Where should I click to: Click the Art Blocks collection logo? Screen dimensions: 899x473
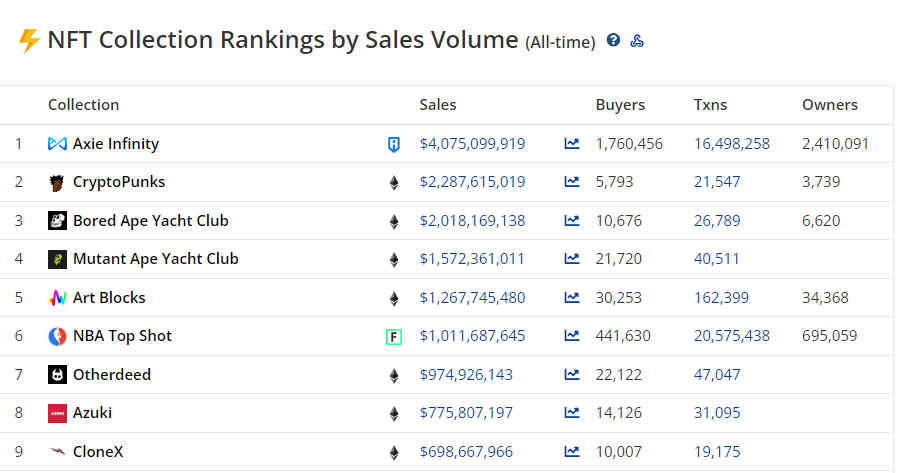[57, 298]
